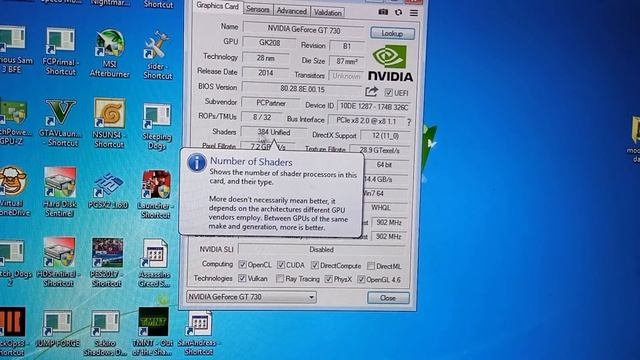Toggle the DirectCompute checkbox

(315, 265)
